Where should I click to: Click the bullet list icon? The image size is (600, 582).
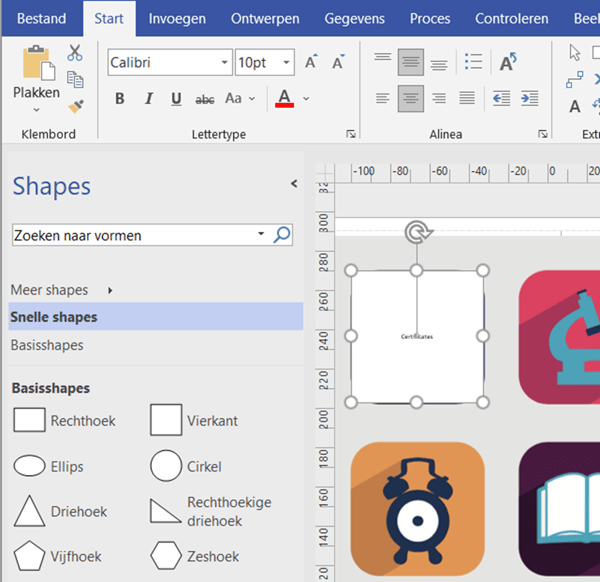pyautogui.click(x=473, y=62)
